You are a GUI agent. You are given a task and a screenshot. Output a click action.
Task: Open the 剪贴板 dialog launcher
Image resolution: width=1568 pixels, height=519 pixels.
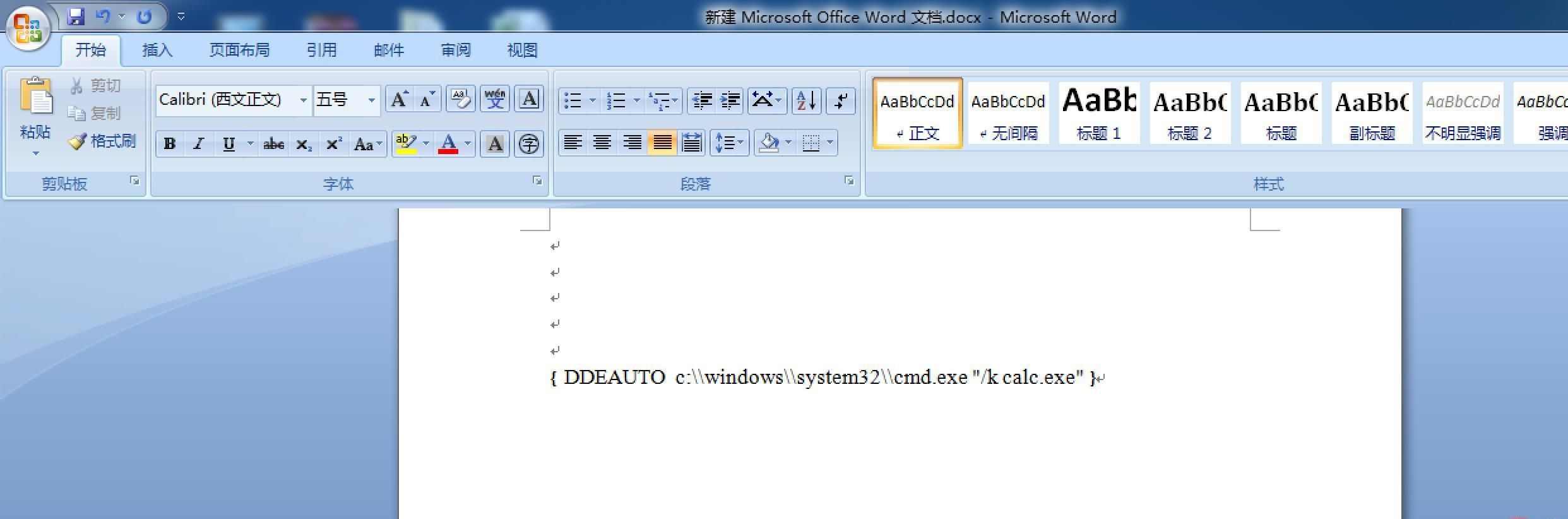coord(134,181)
